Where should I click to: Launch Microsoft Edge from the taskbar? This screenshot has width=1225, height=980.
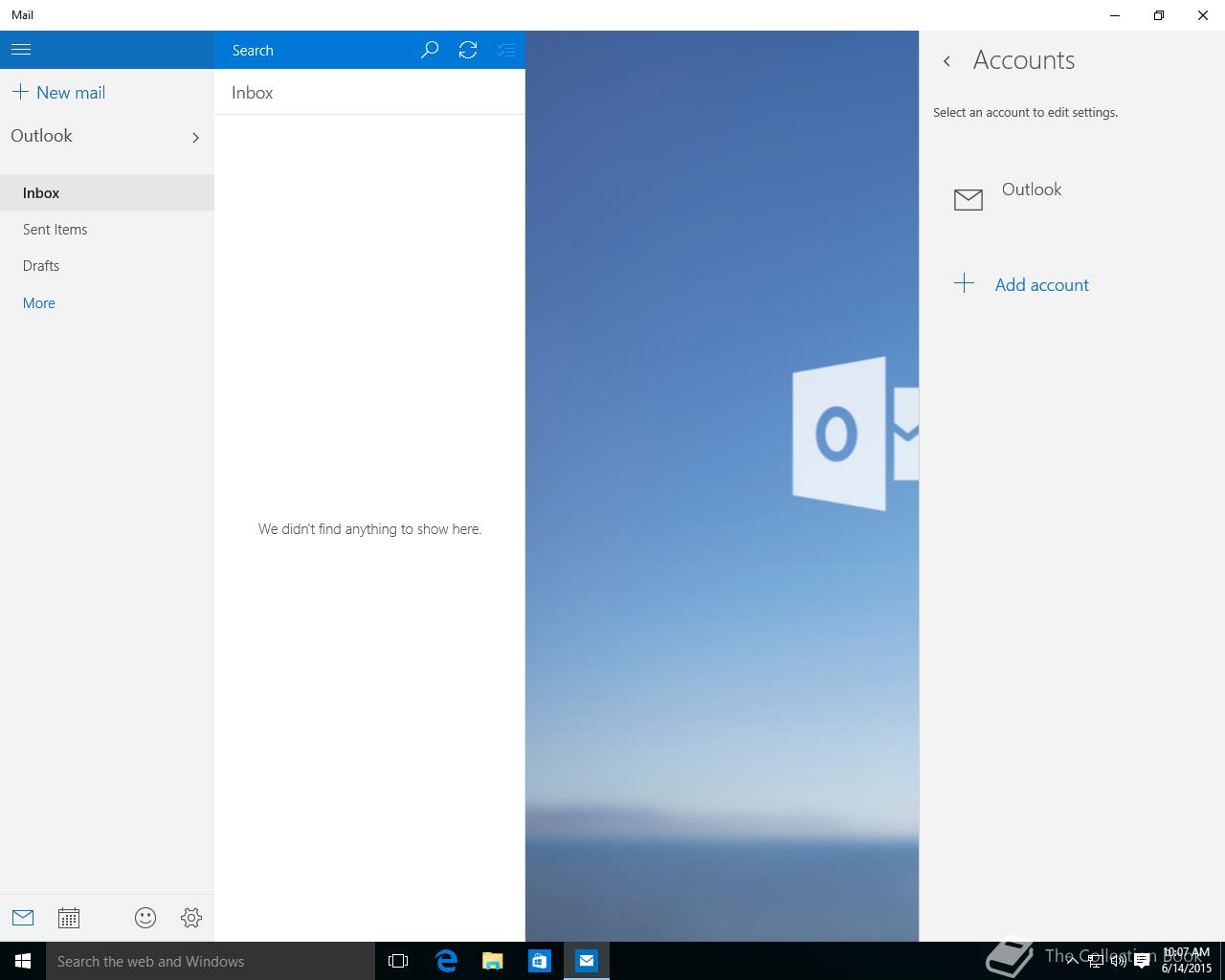pyautogui.click(x=446, y=961)
